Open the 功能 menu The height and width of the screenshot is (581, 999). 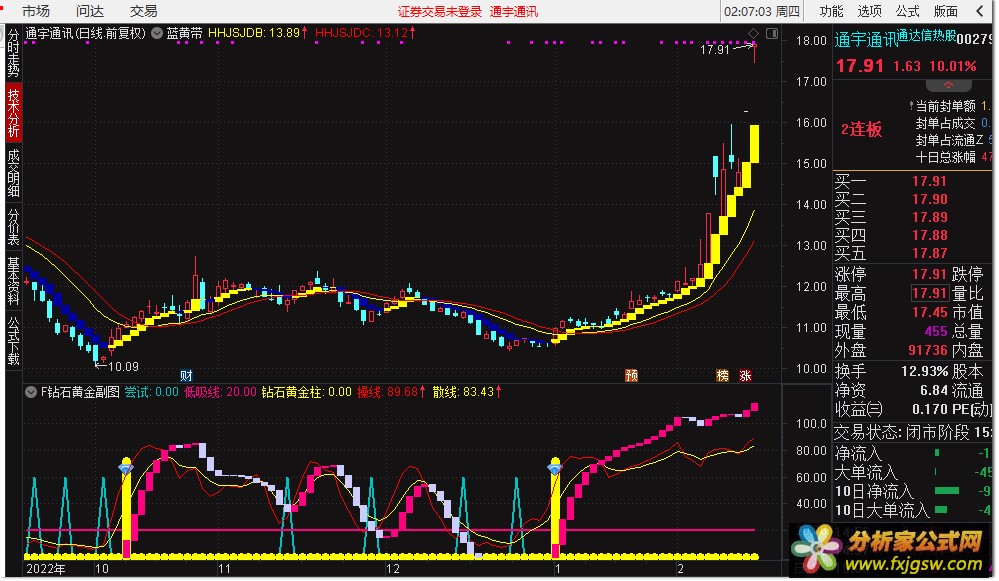831,11
